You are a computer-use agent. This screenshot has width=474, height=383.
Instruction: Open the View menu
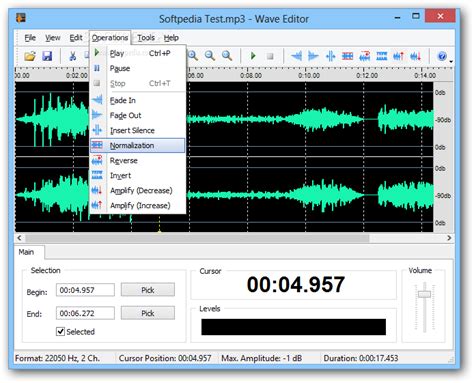(53, 38)
